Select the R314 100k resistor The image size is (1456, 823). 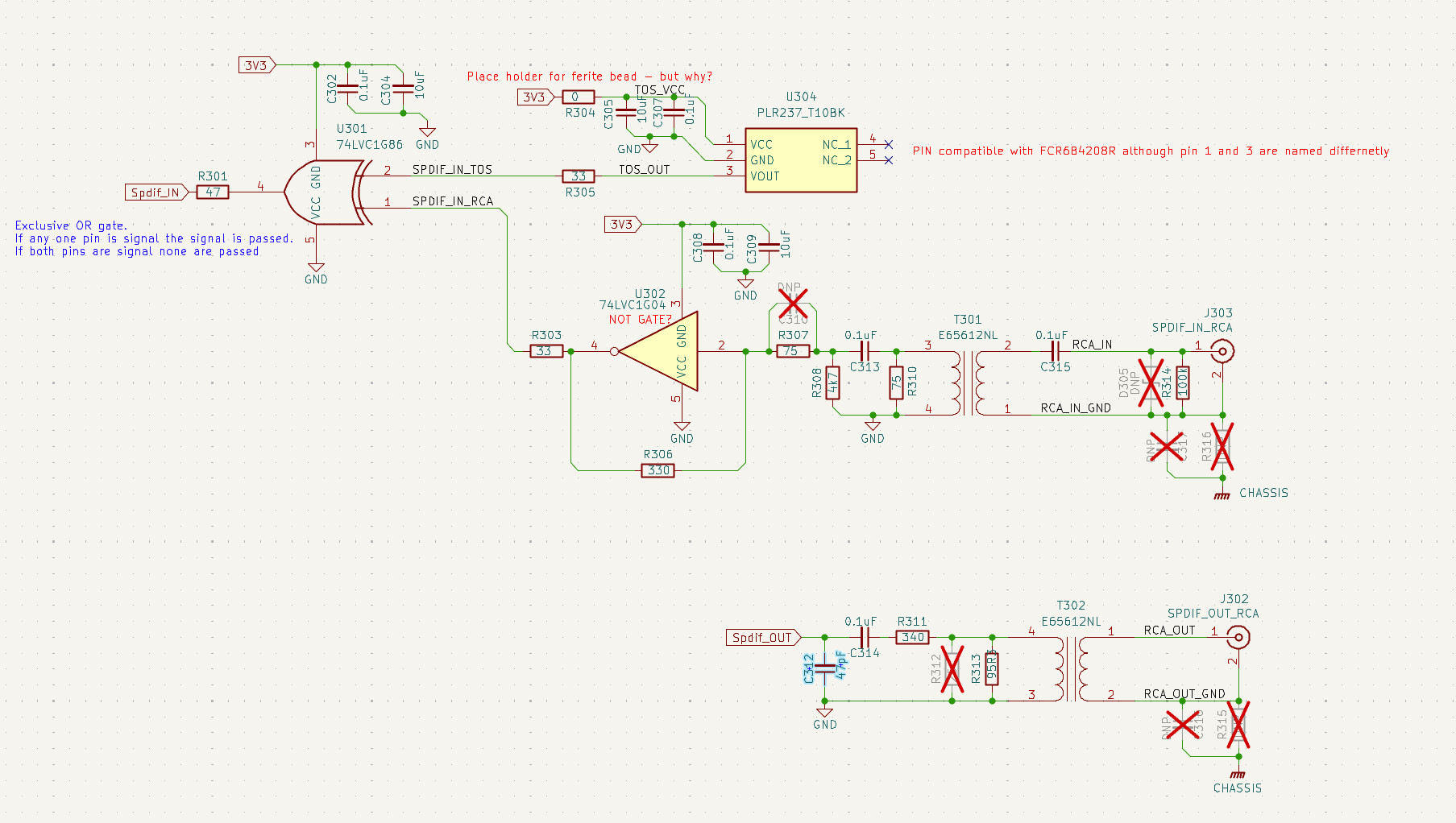[1183, 383]
